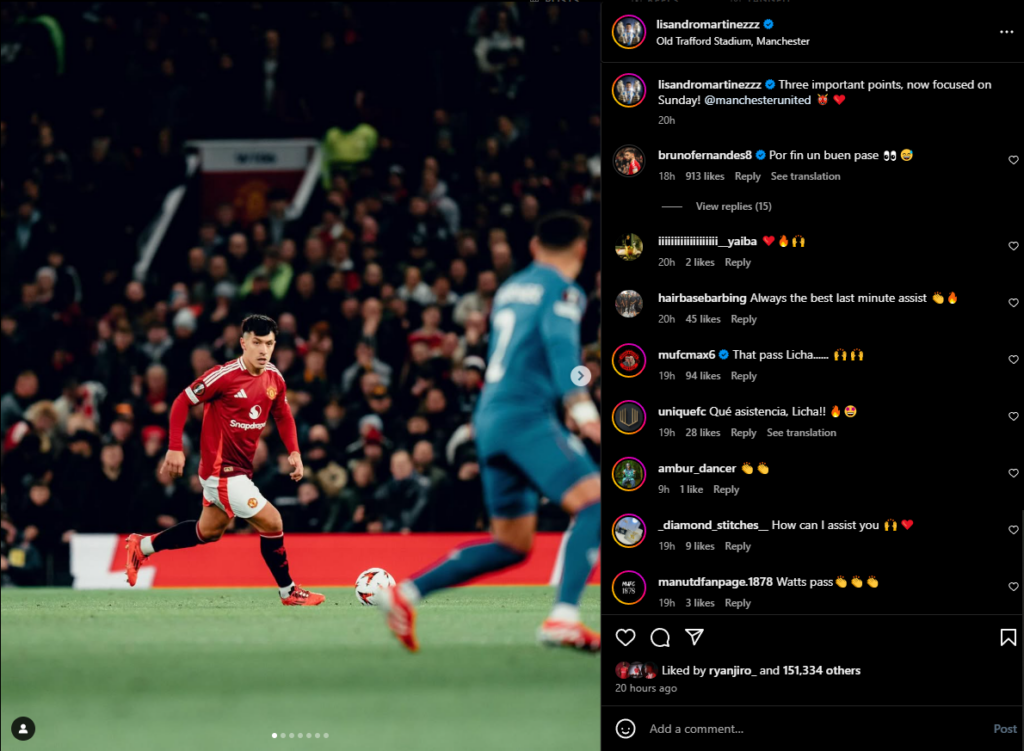Expand View replies (15)
This screenshot has width=1024, height=751.
733,206
